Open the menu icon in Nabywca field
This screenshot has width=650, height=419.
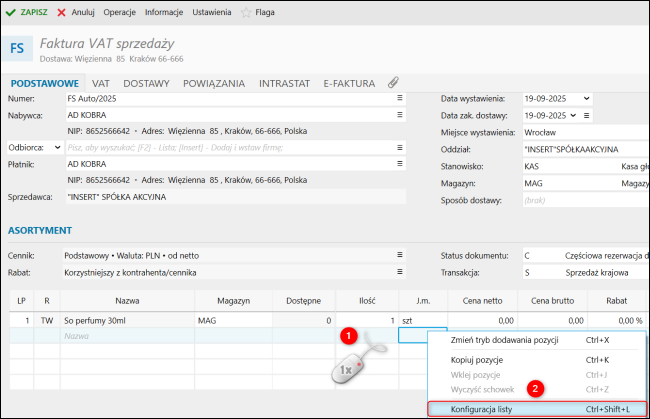[400, 115]
